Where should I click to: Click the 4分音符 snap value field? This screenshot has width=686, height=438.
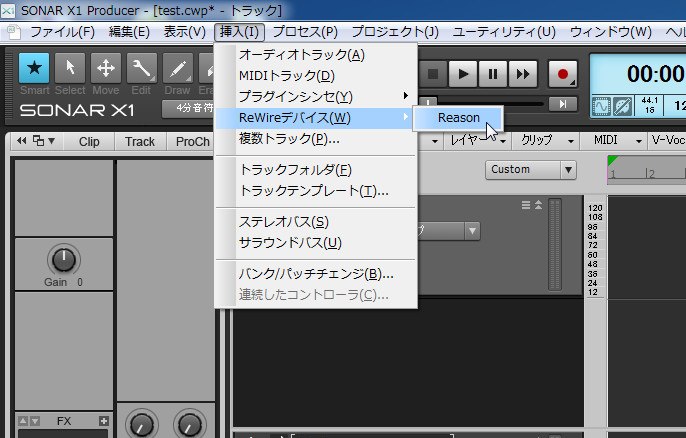pos(188,109)
